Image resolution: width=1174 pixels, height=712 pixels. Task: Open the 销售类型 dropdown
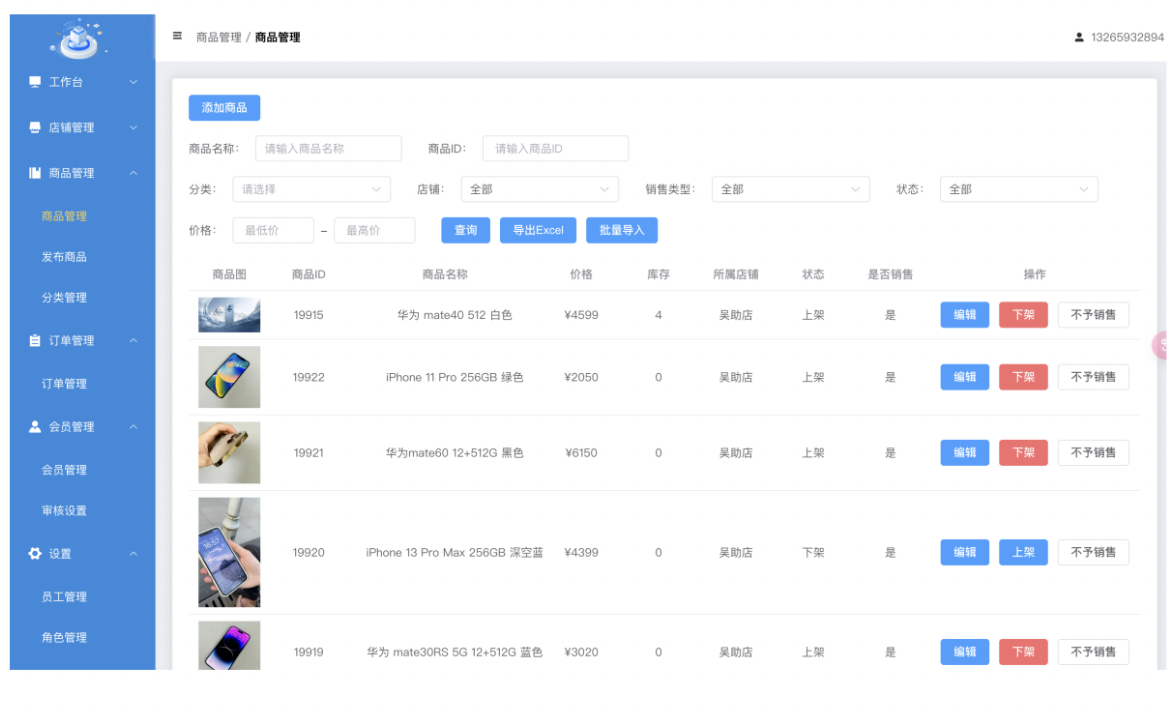tap(791, 189)
